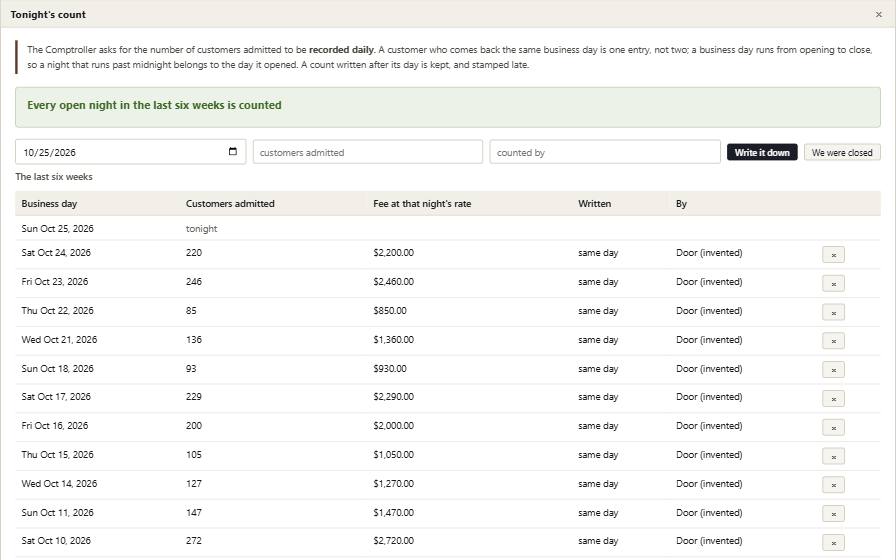This screenshot has height=560, width=896.
Task: Remove the Sun Oct 18, 2026 entry
Action: tap(833, 370)
